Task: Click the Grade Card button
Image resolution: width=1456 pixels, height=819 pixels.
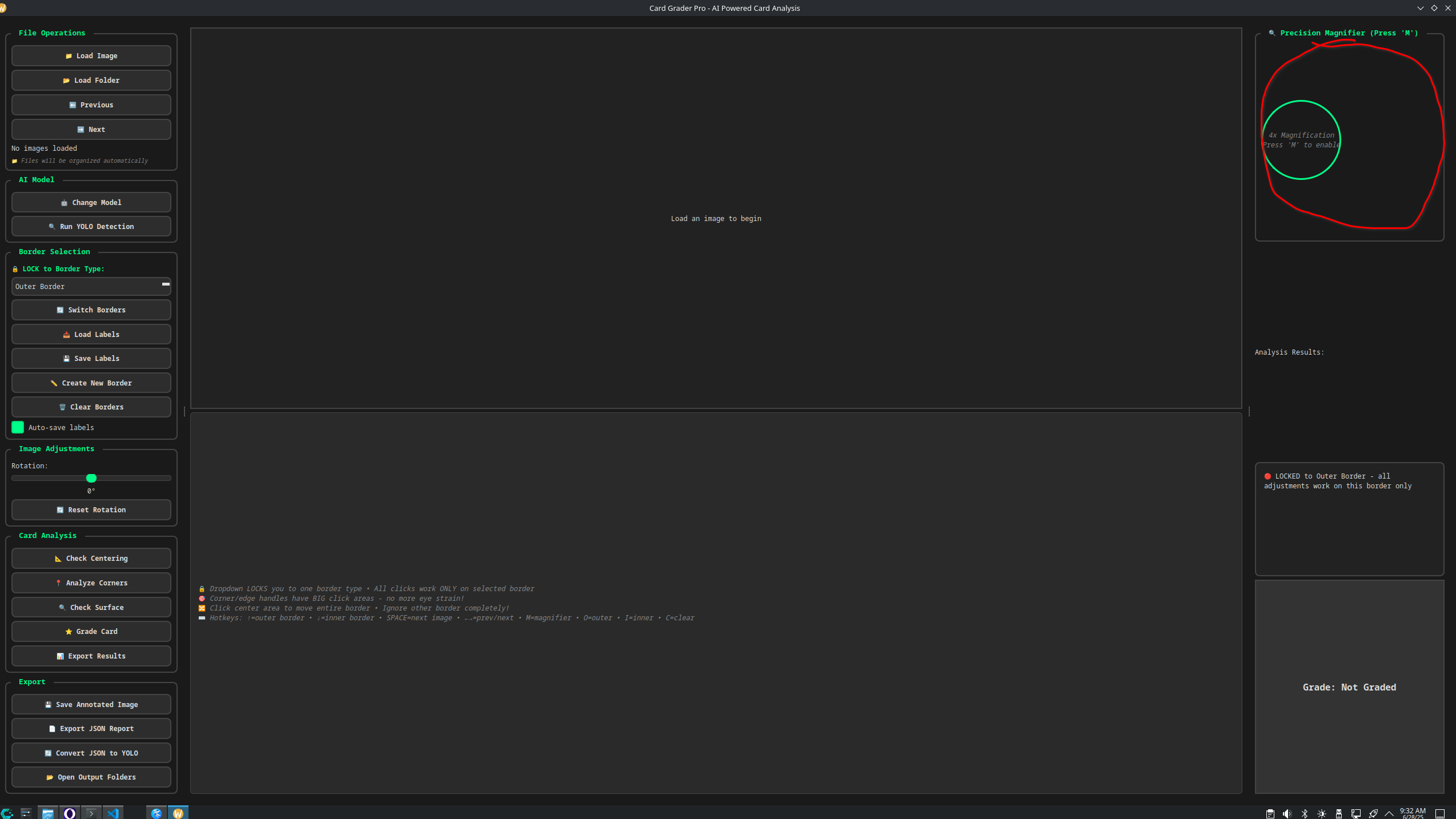Action: click(91, 631)
